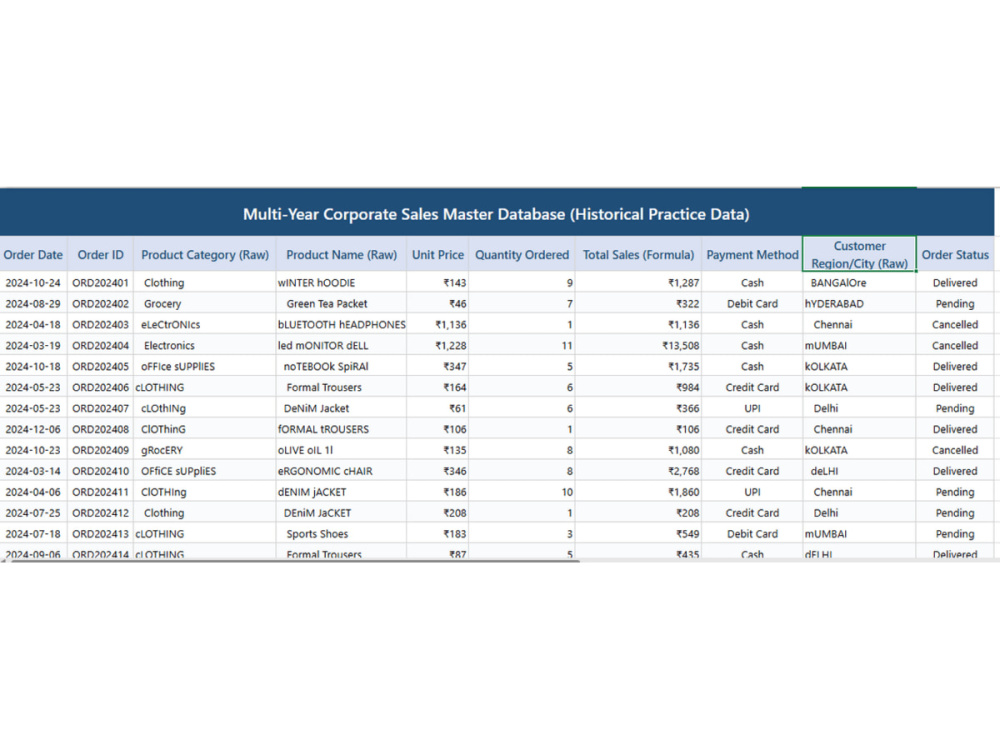Click the date cell 2024-10-24
This screenshot has height=750, width=1000.
[33, 283]
